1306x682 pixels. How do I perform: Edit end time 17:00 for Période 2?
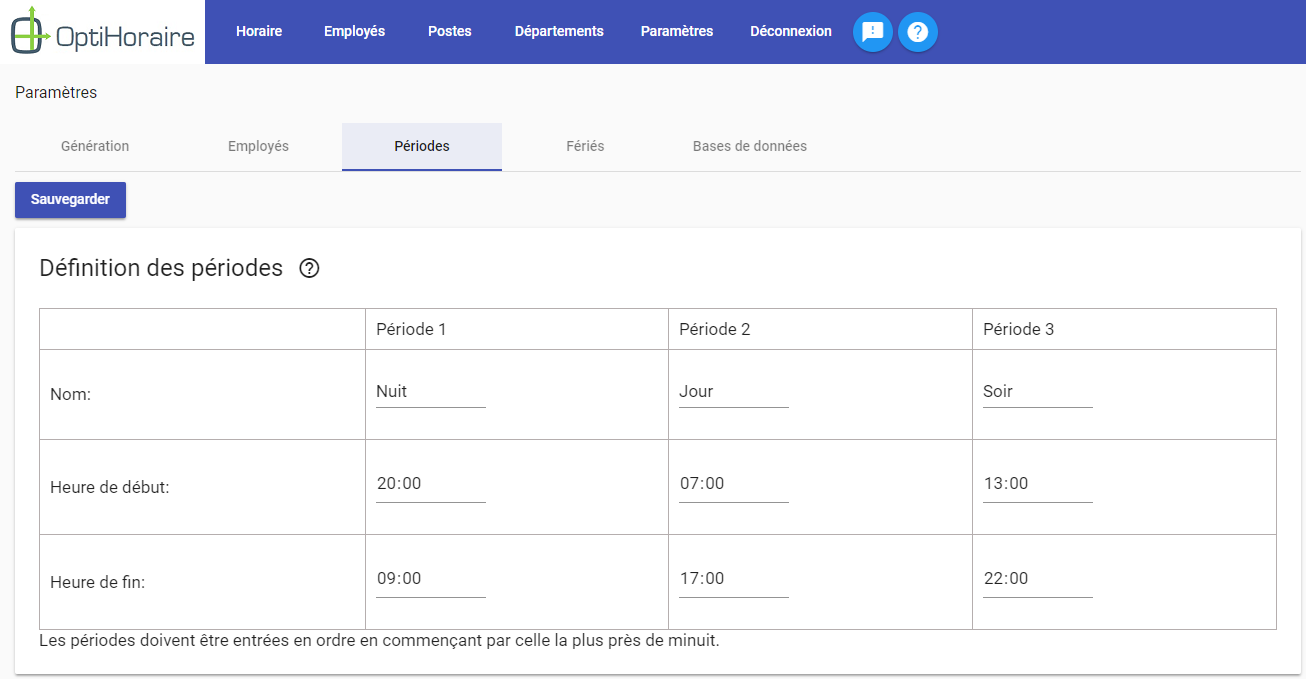click(x=734, y=579)
